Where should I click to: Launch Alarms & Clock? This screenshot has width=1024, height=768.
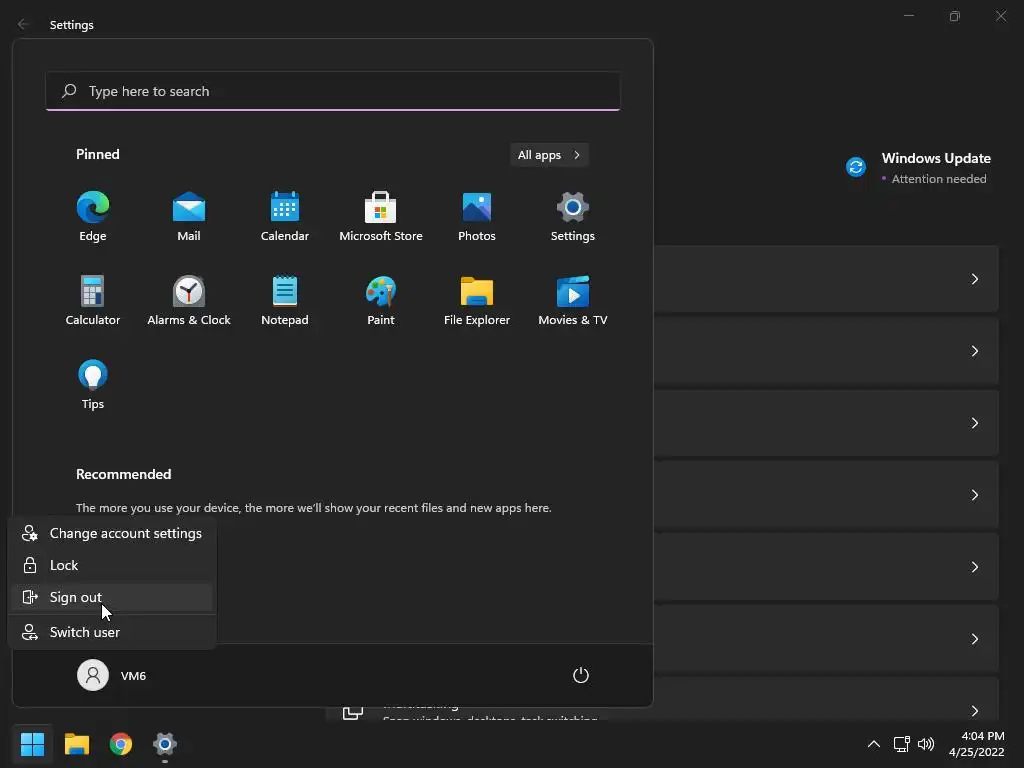pos(189,300)
